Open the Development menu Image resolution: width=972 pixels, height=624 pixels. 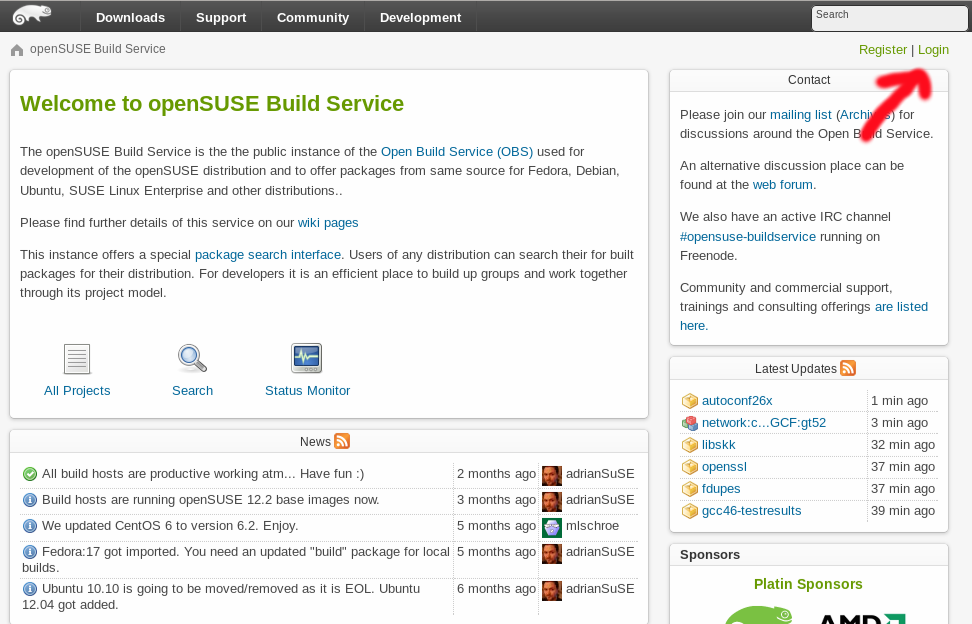point(420,17)
